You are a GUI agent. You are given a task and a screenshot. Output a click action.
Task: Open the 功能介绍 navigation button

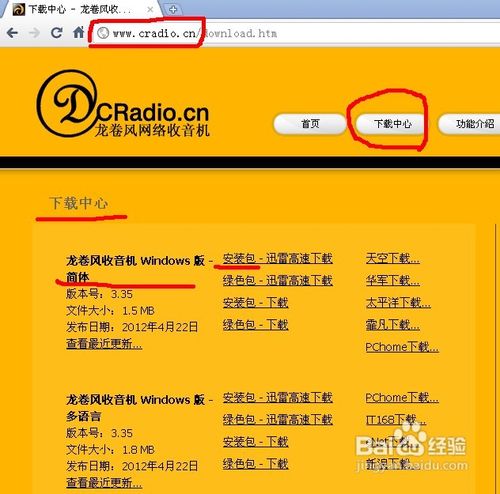(x=470, y=124)
